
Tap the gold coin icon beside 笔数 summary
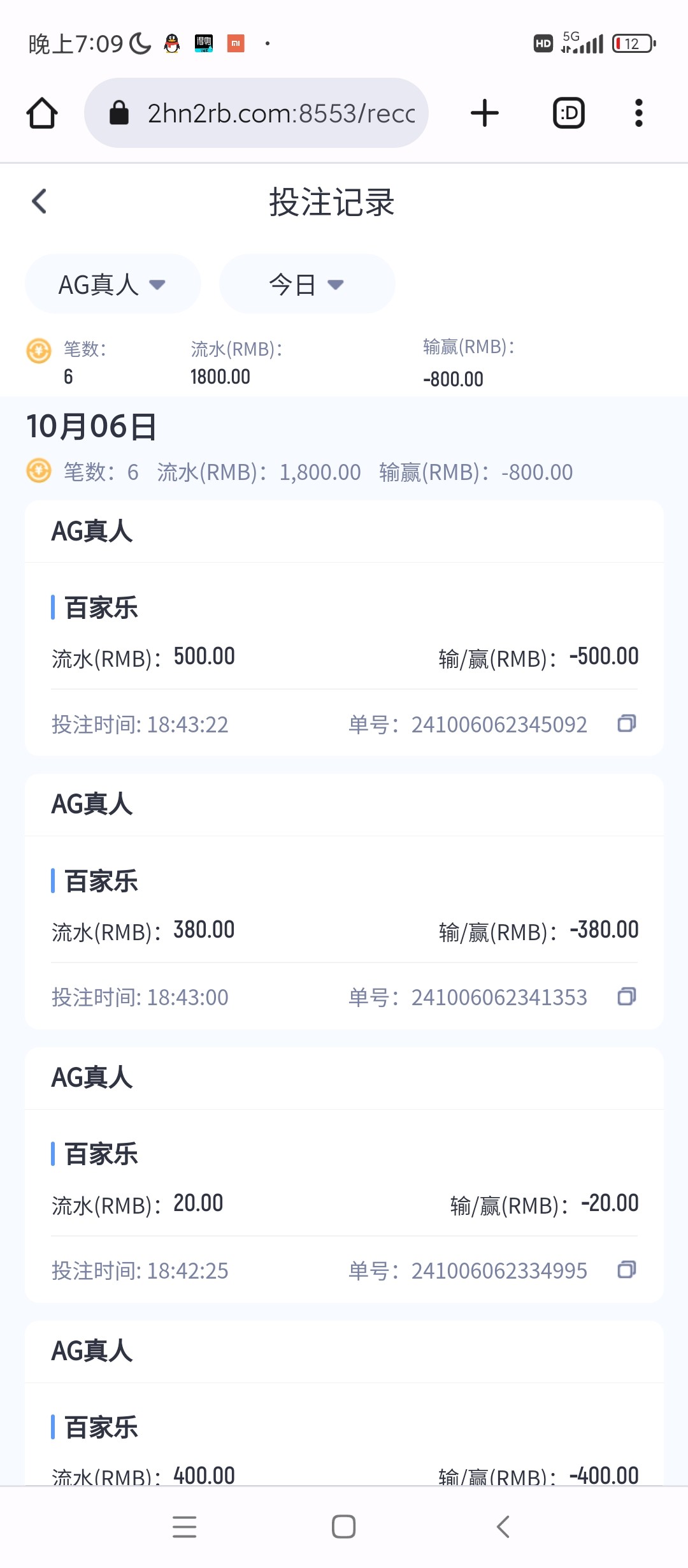39,351
